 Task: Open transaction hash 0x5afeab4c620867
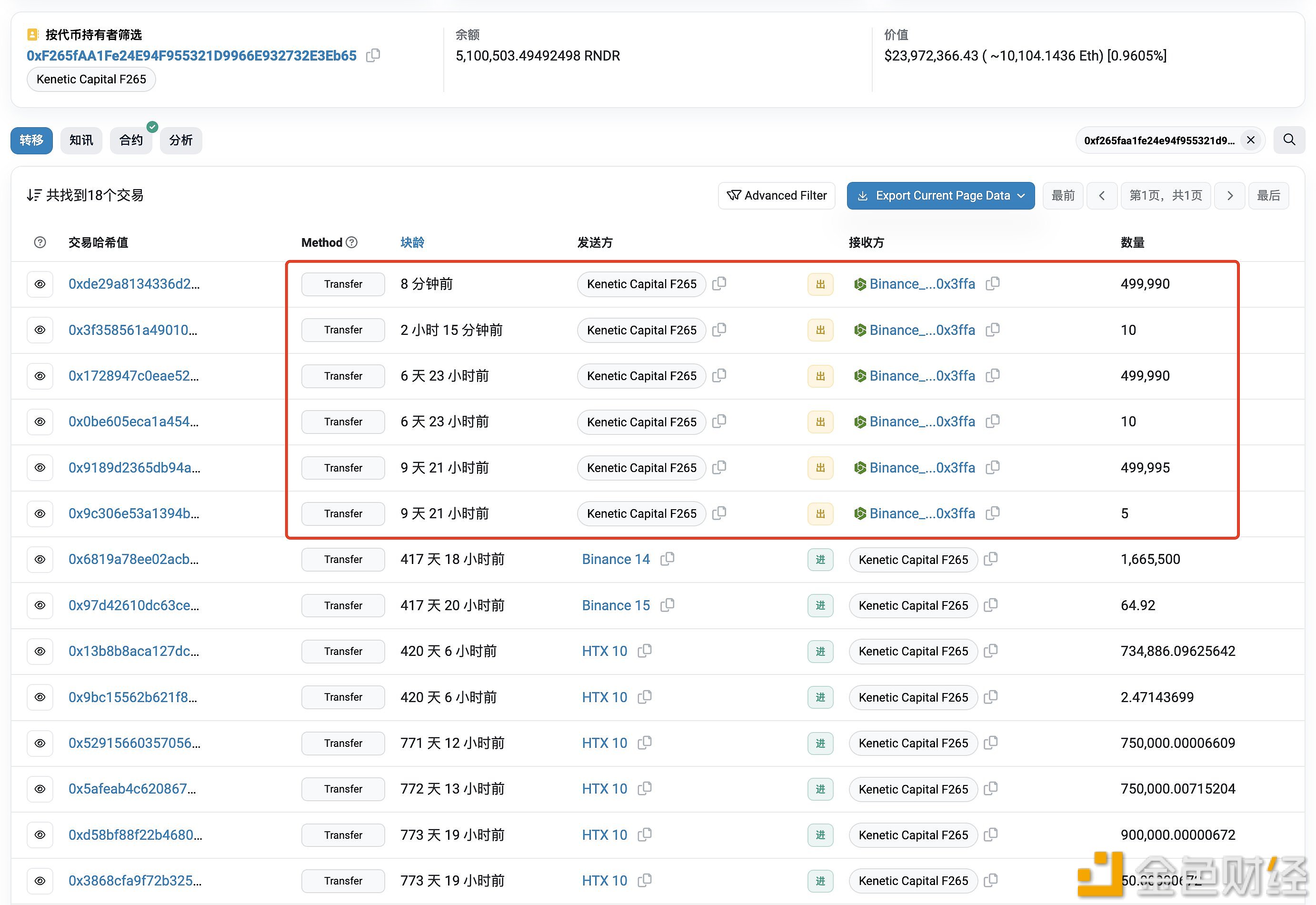click(x=132, y=789)
